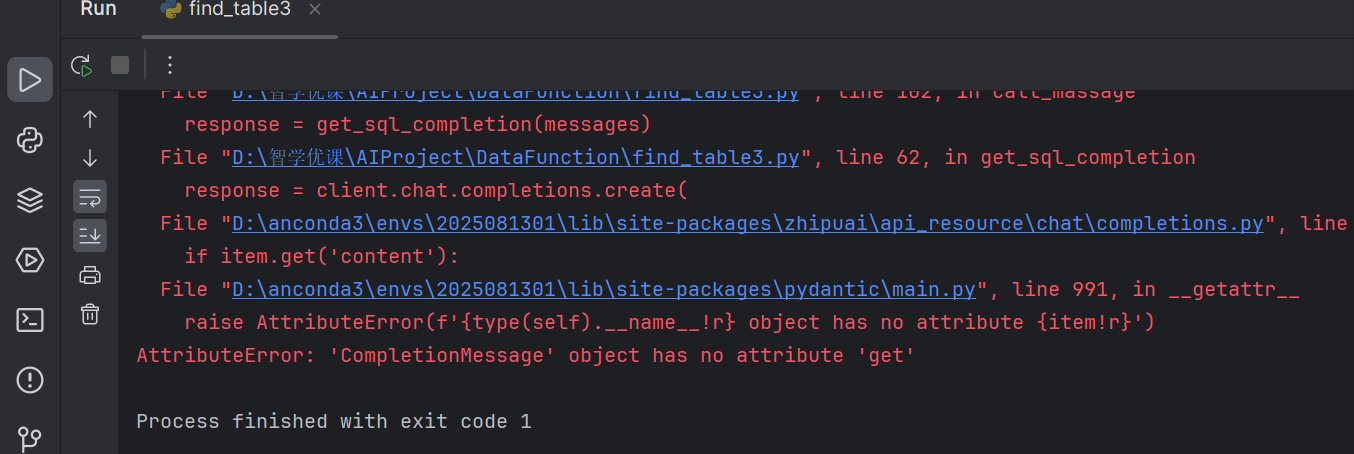Open the pydantic main.py file link
Viewport: 1354px width, 454px height.
[603, 289]
